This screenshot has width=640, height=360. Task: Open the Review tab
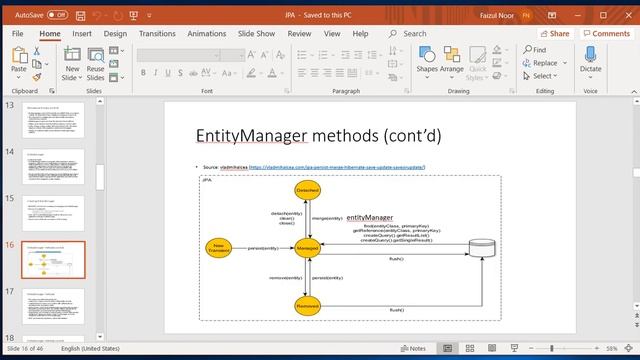299,33
